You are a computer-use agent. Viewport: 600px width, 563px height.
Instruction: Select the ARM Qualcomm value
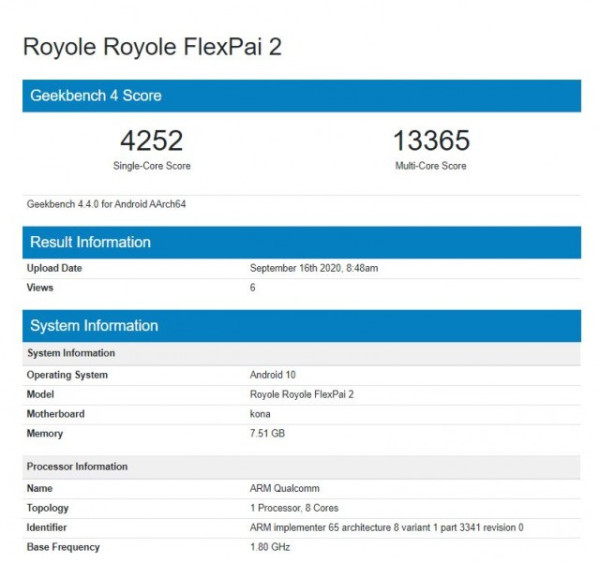coord(285,488)
